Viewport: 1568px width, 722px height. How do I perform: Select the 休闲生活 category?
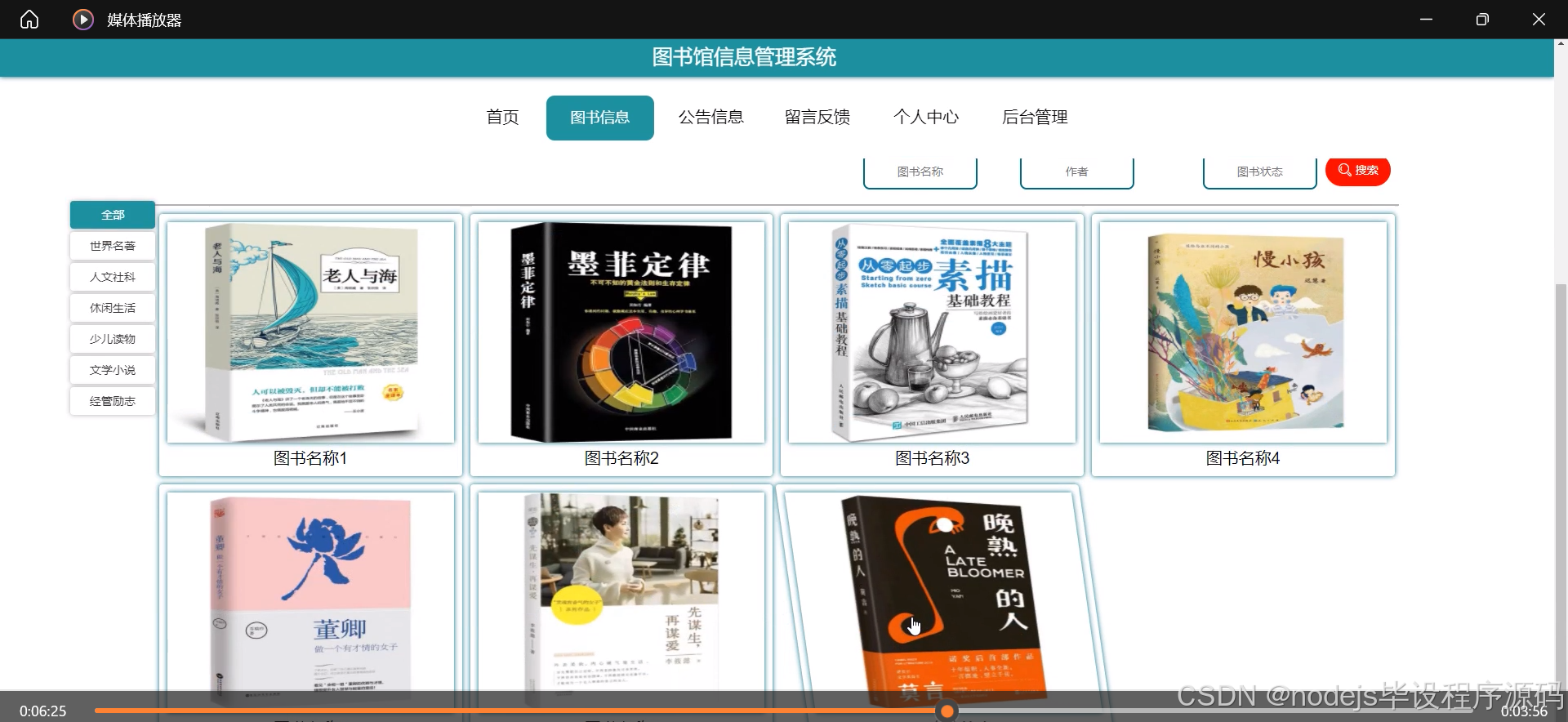tap(113, 308)
